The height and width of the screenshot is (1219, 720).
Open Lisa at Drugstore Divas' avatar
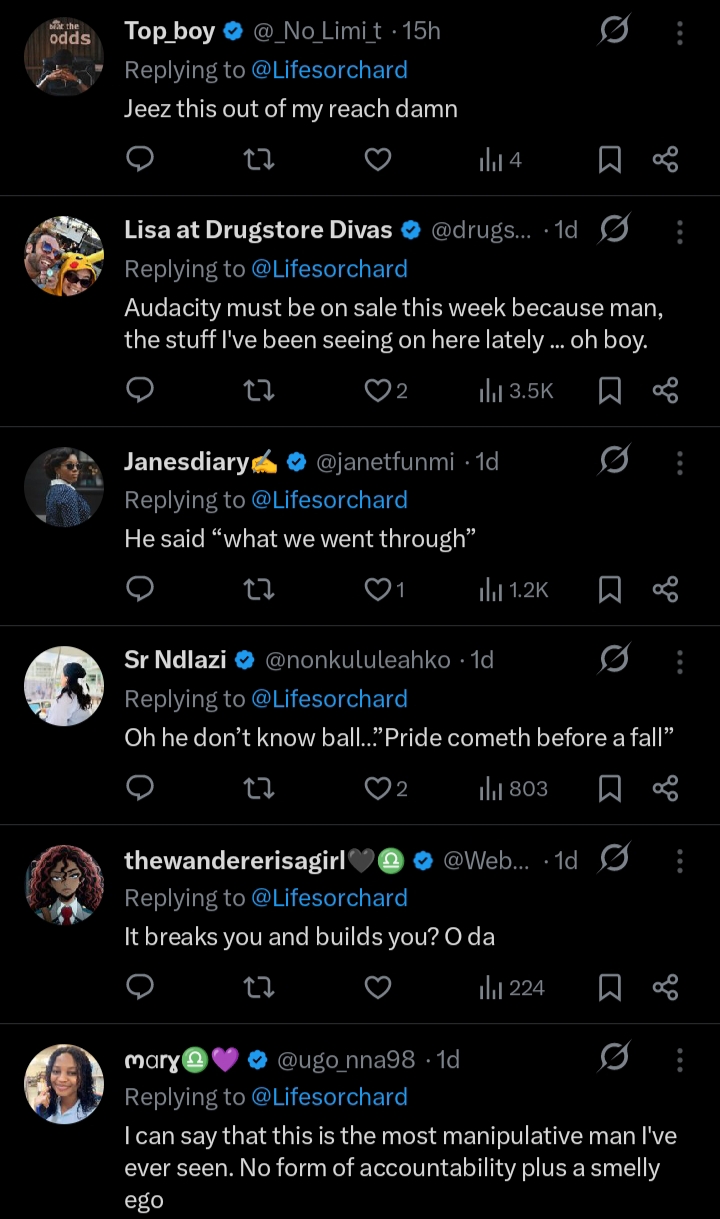(x=64, y=256)
